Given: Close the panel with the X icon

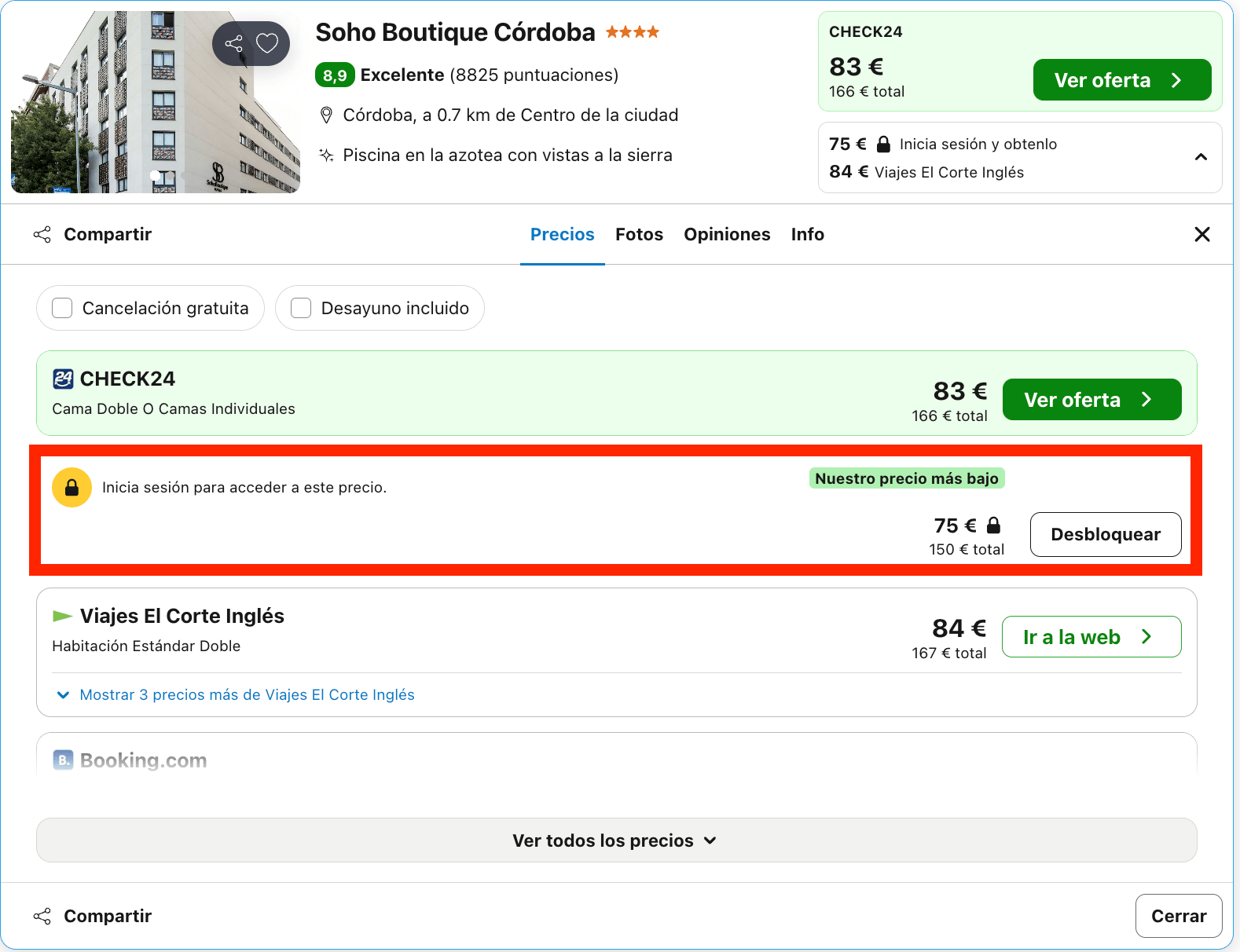Looking at the screenshot, I should pos(1201,234).
